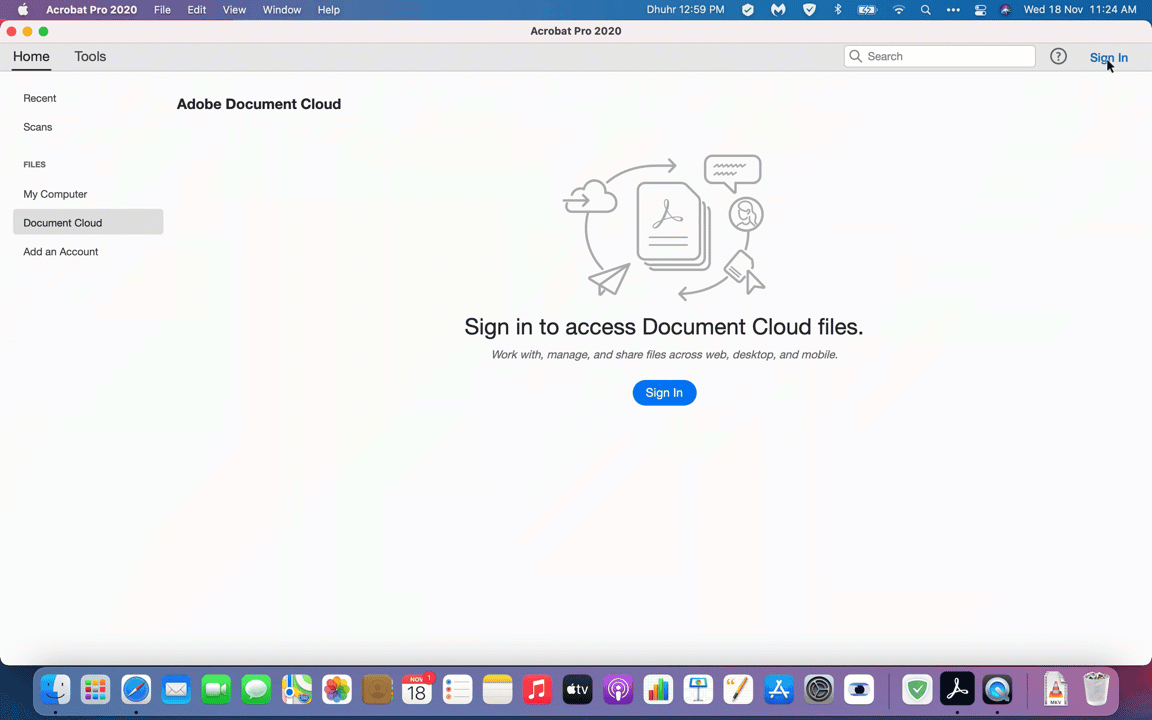1152x720 pixels.
Task: Open Photos from the Dock
Action: pyautogui.click(x=336, y=690)
